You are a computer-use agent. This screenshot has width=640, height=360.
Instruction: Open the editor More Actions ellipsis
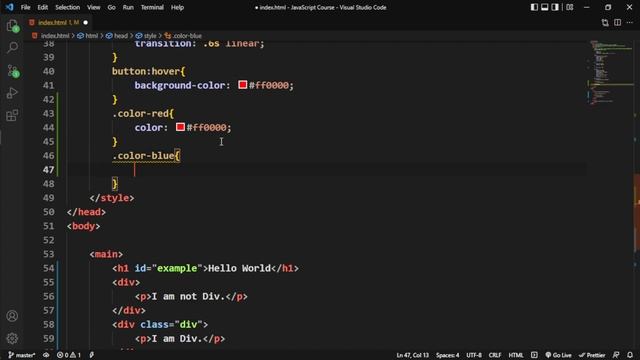[x=630, y=22]
